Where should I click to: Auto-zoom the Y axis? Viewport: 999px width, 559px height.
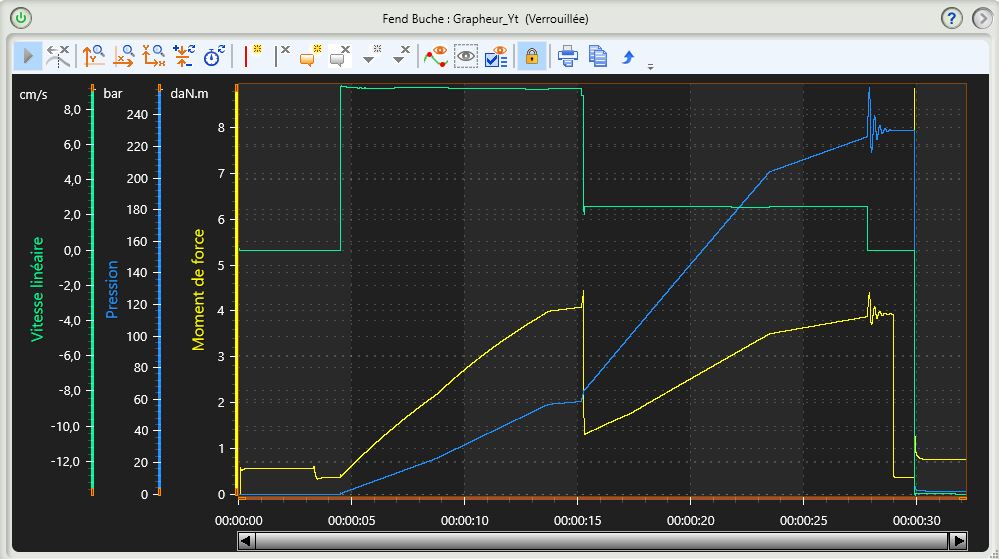94,56
